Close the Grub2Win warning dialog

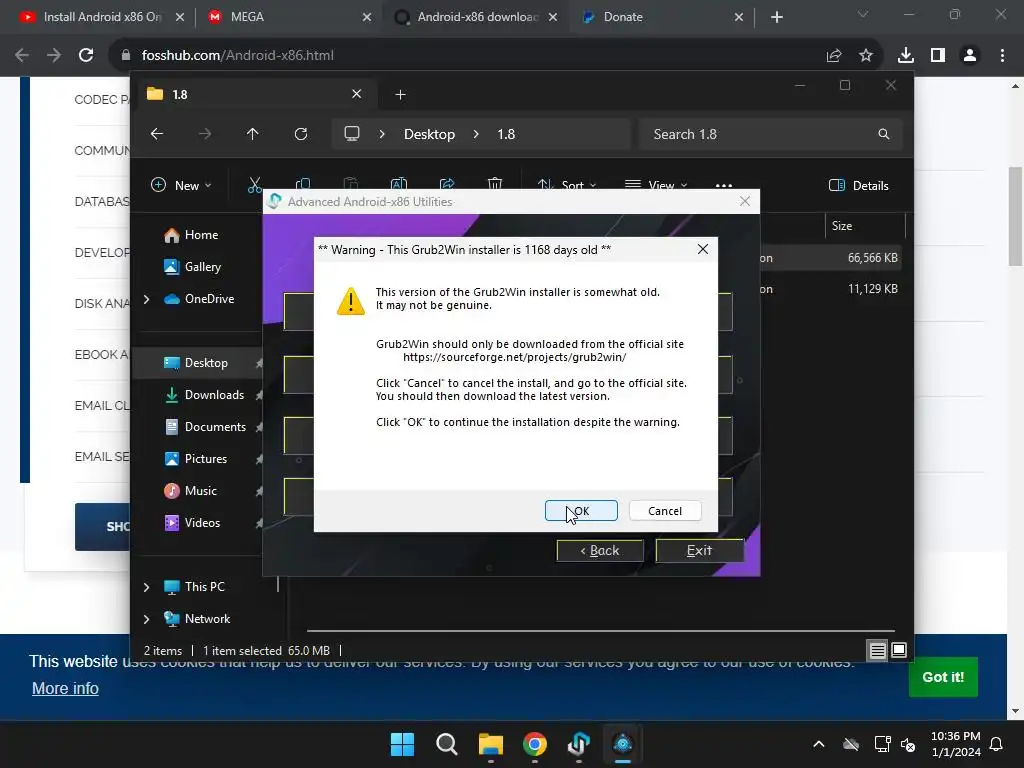click(703, 249)
